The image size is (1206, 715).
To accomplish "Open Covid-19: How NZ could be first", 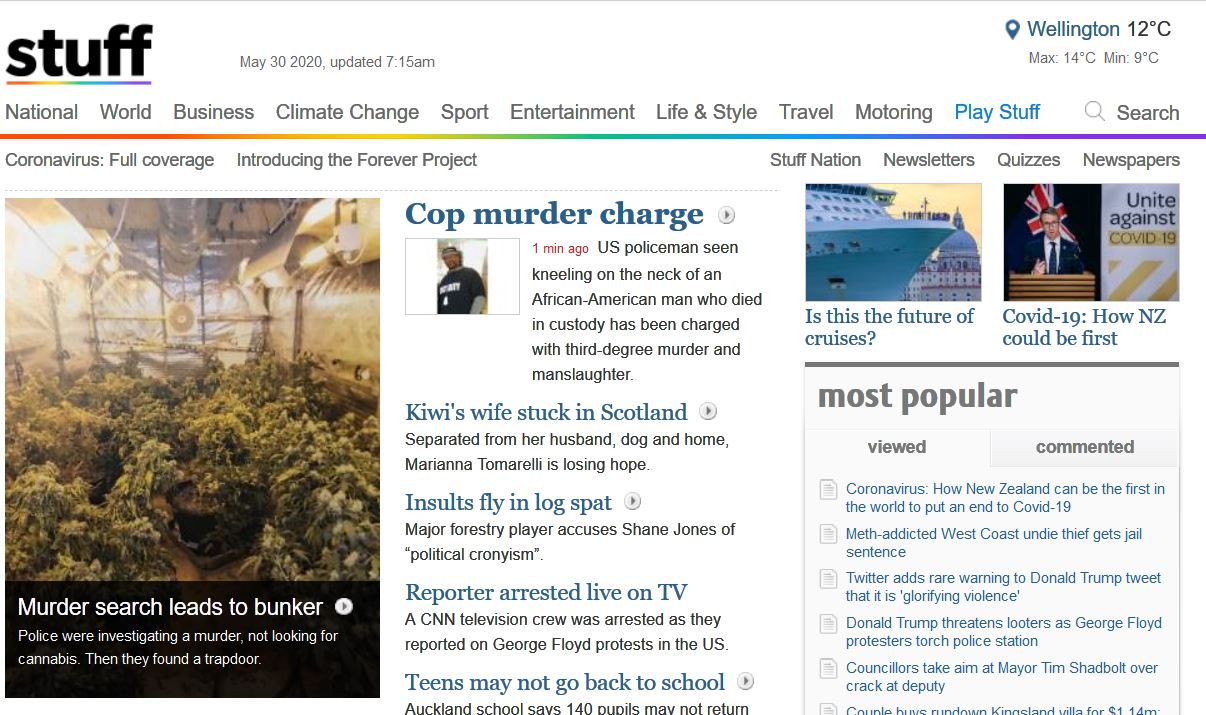I will point(1084,327).
